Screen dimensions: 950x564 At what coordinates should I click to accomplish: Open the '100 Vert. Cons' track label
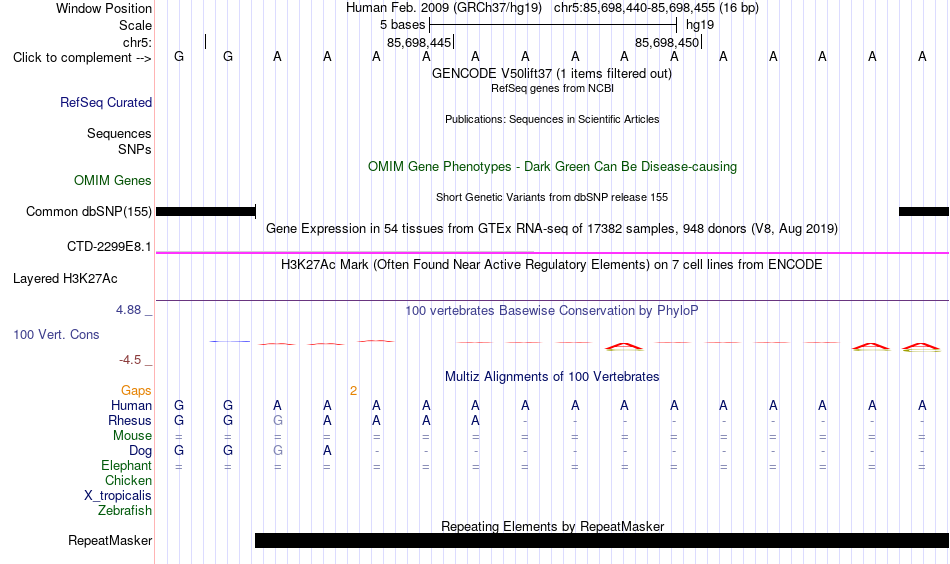[56, 334]
